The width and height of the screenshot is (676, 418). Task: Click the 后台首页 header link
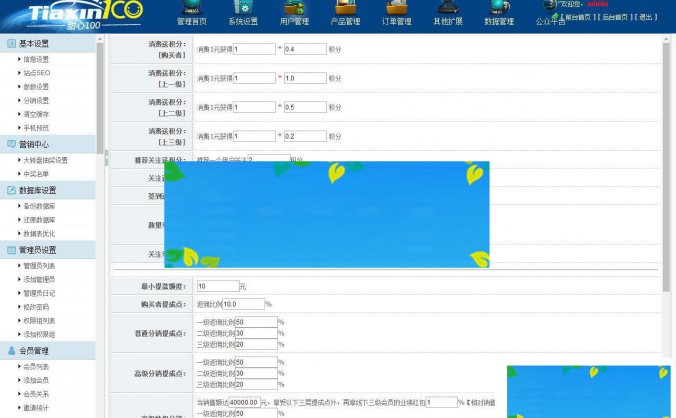[615, 17]
